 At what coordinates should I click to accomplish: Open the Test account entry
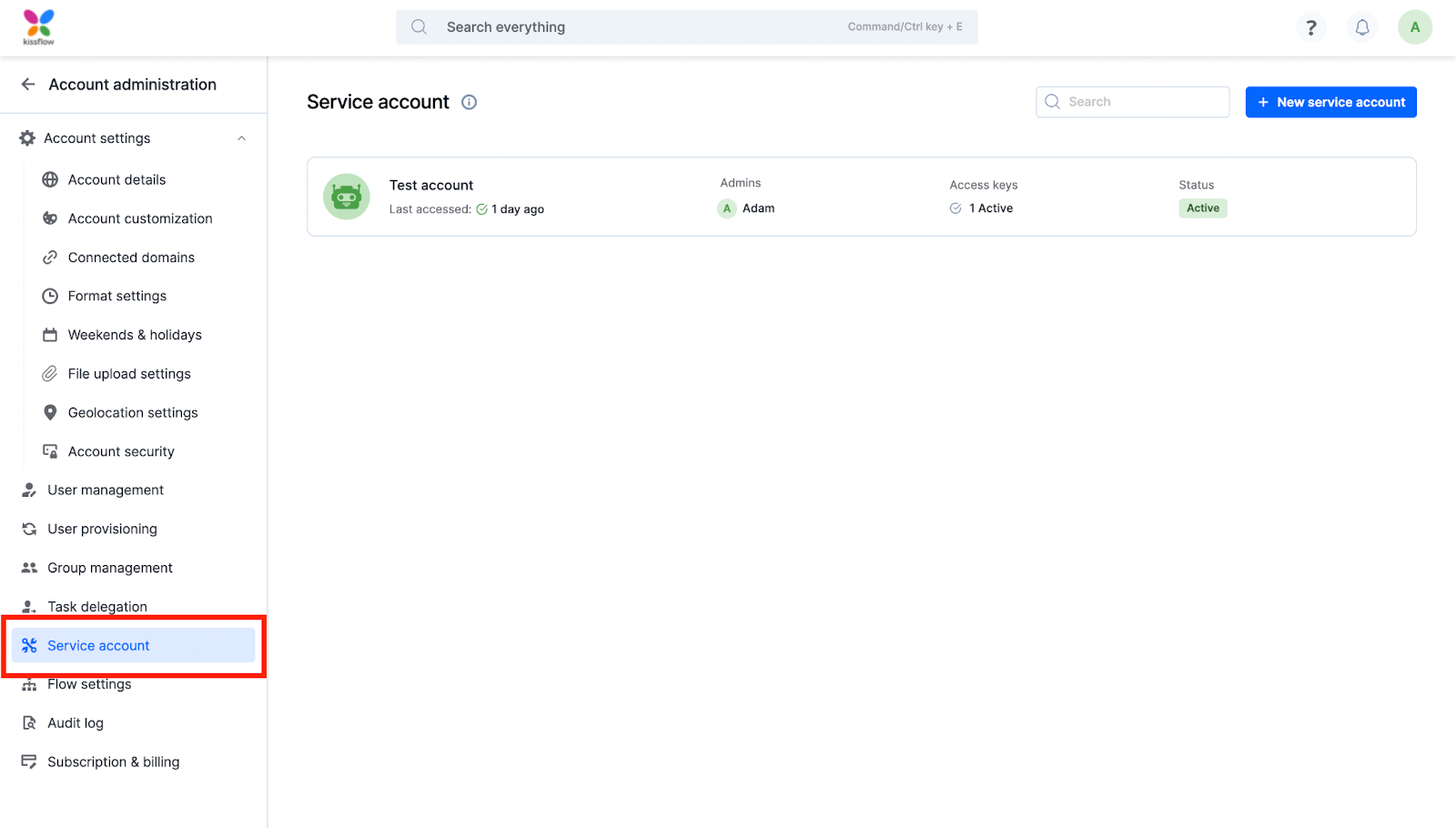tap(862, 197)
